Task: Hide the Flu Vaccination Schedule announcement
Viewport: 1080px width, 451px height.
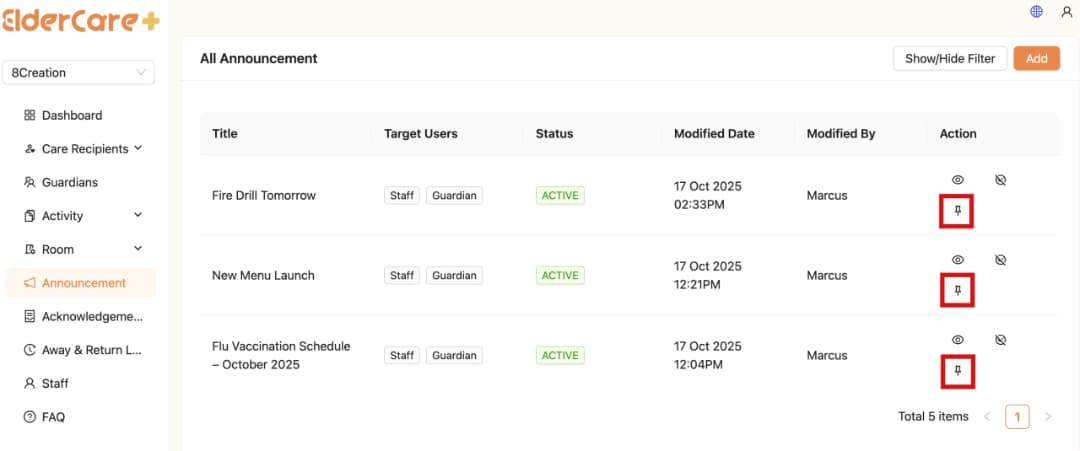Action: [1000, 340]
